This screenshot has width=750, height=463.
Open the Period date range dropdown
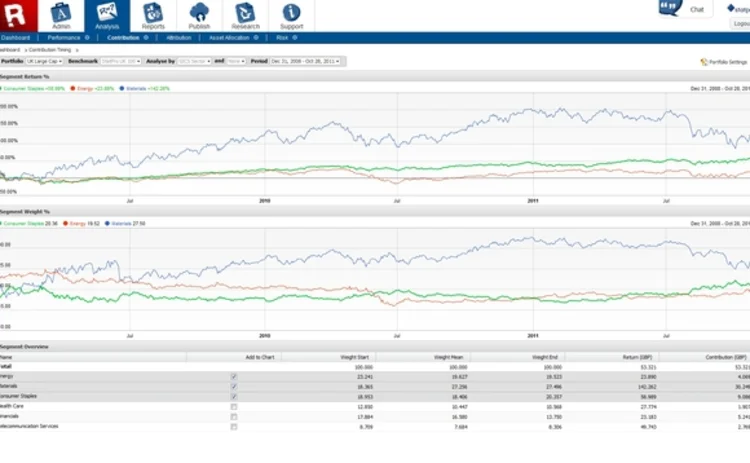click(x=305, y=61)
